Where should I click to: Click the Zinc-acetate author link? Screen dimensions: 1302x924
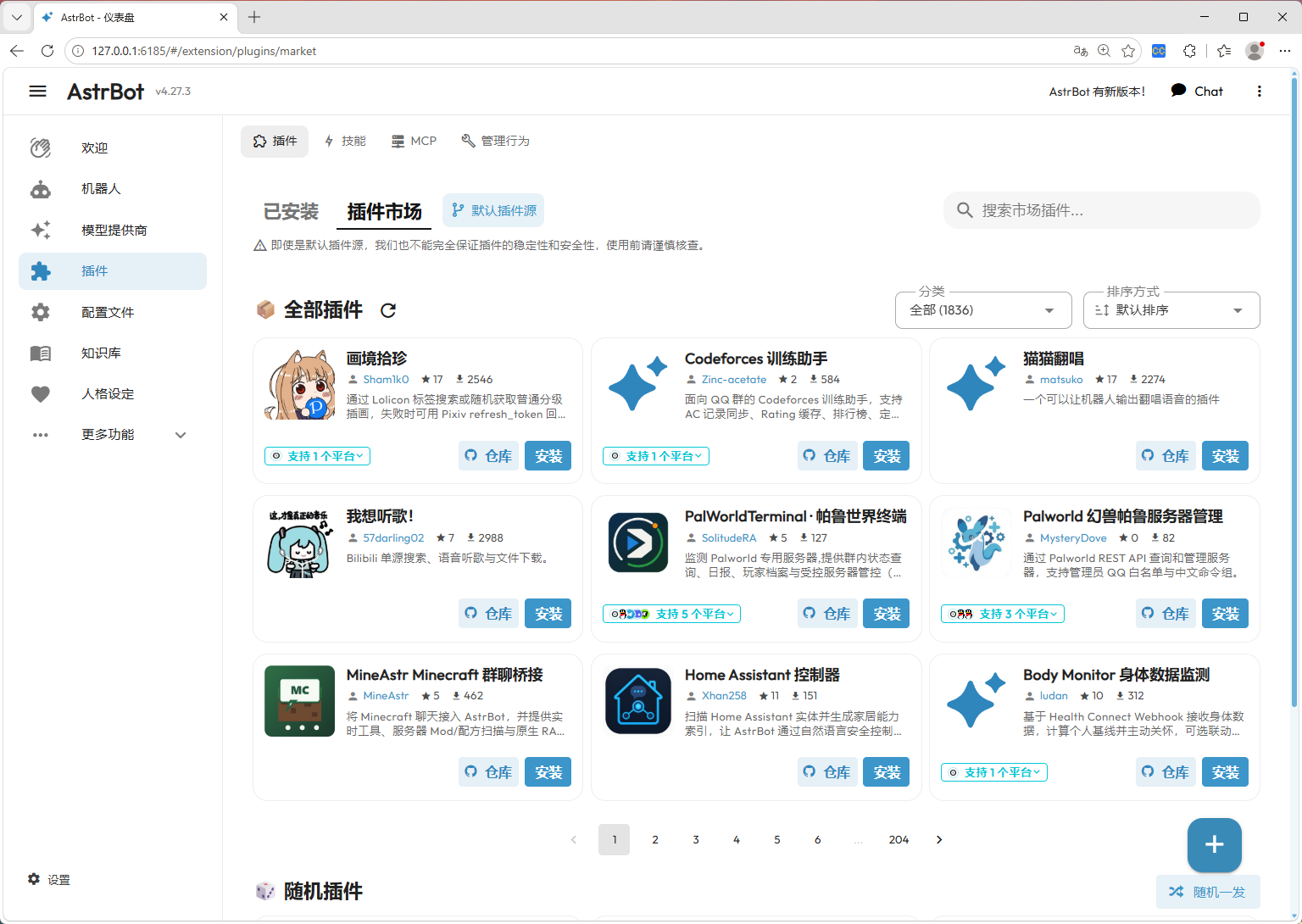pos(734,380)
